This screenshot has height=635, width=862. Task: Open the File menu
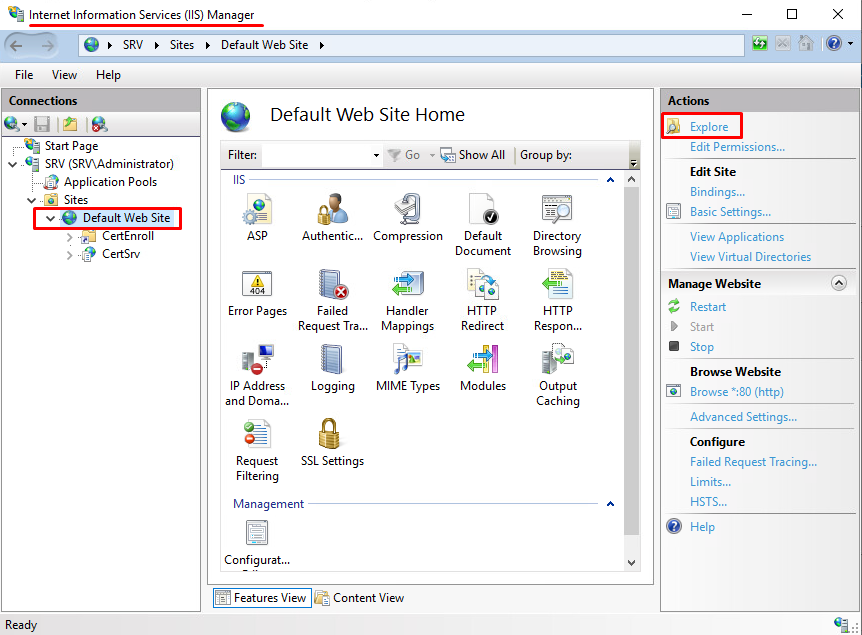pyautogui.click(x=24, y=75)
